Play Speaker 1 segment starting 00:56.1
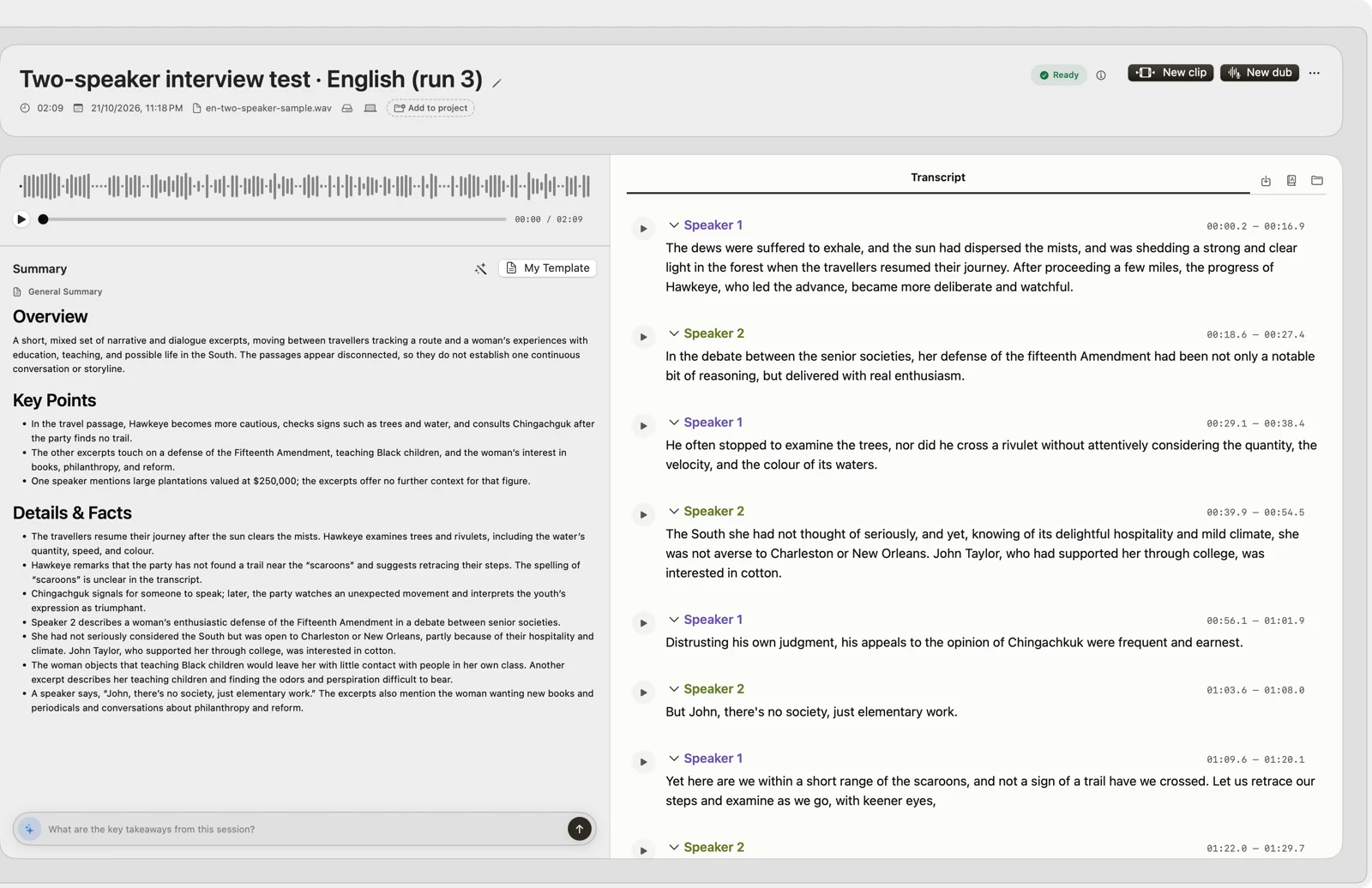 coord(643,623)
